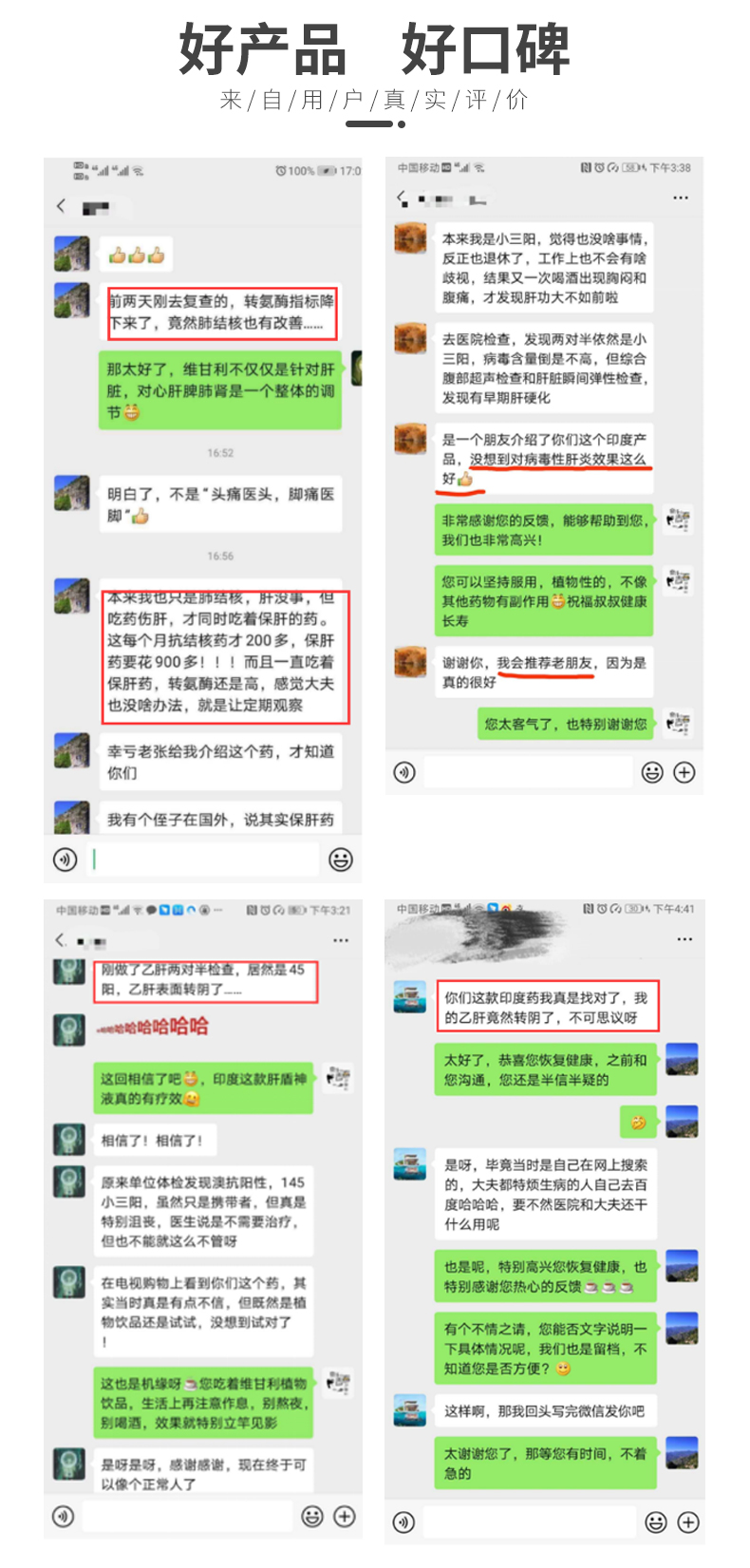This screenshot has height=1568, width=750.
Task: Switch to voice input in the 下午3:21 chat
Action: pos(64,1517)
